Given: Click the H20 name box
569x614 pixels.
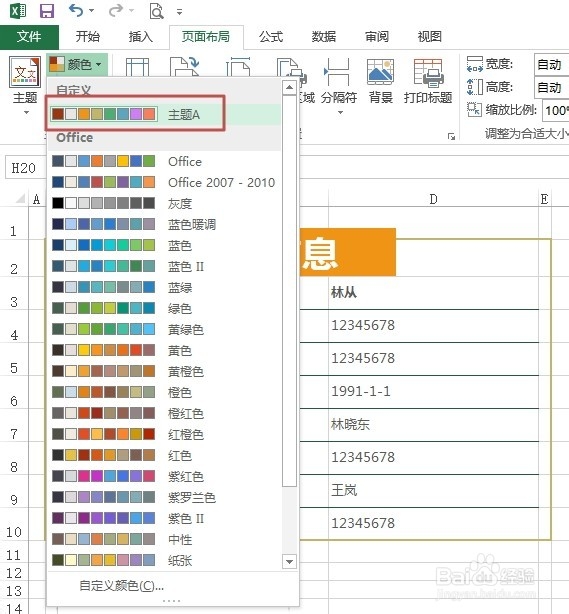Looking at the screenshot, I should pos(24,168).
